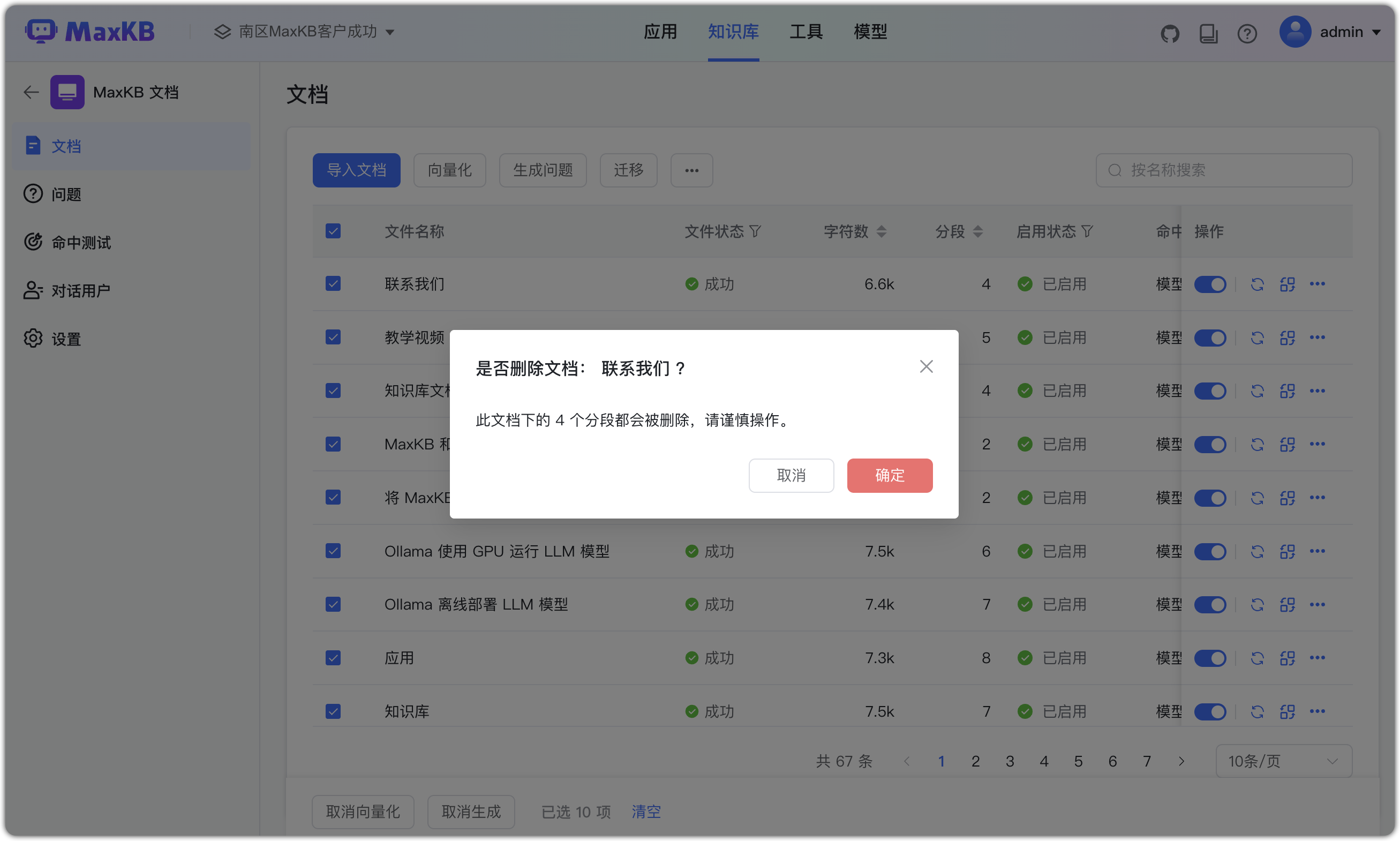Viewport: 1400px width, 841px height.
Task: Disable the 知识库 row enable switch
Action: pyautogui.click(x=1210, y=711)
